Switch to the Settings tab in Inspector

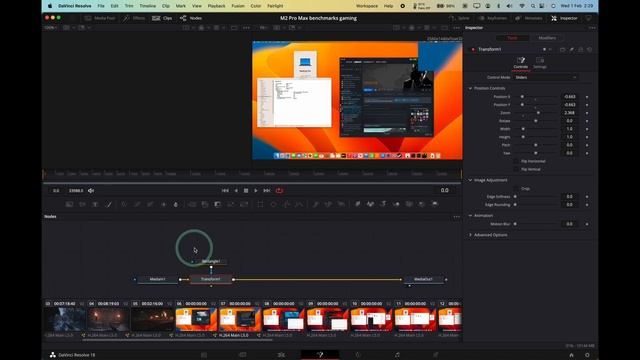click(x=540, y=63)
